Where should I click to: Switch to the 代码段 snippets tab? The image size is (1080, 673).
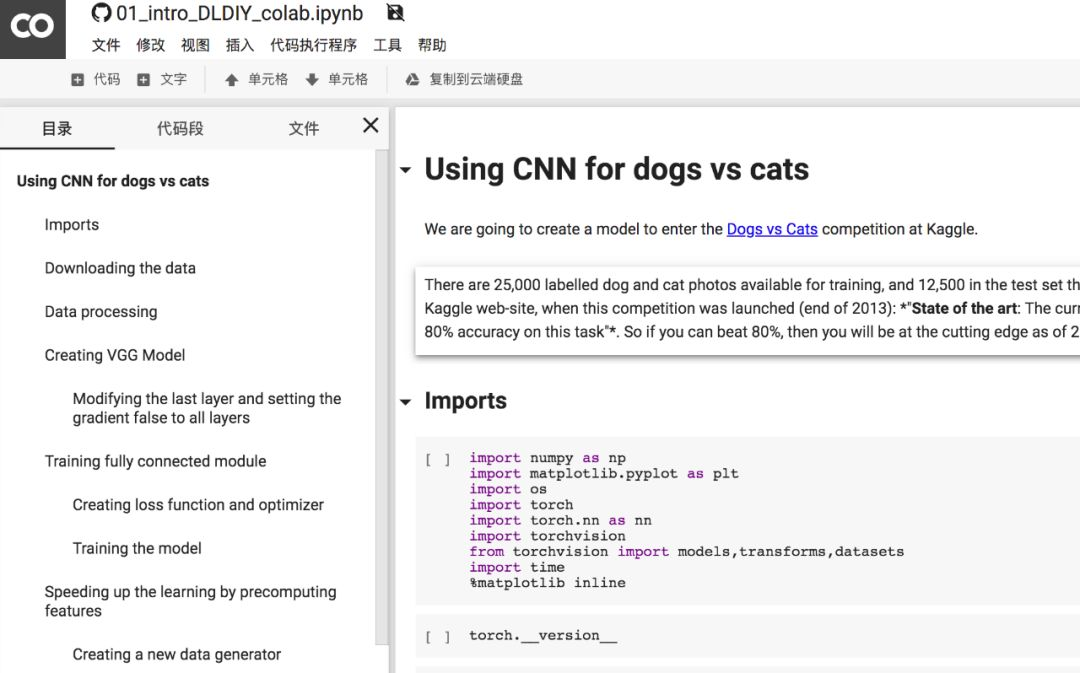pos(180,128)
